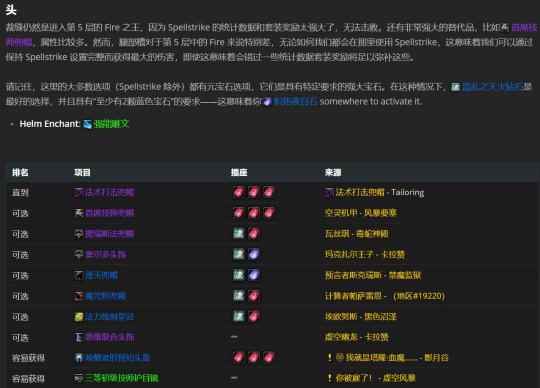Click the last row quest source link
The width and height of the screenshot is (540, 388).
[375, 378]
